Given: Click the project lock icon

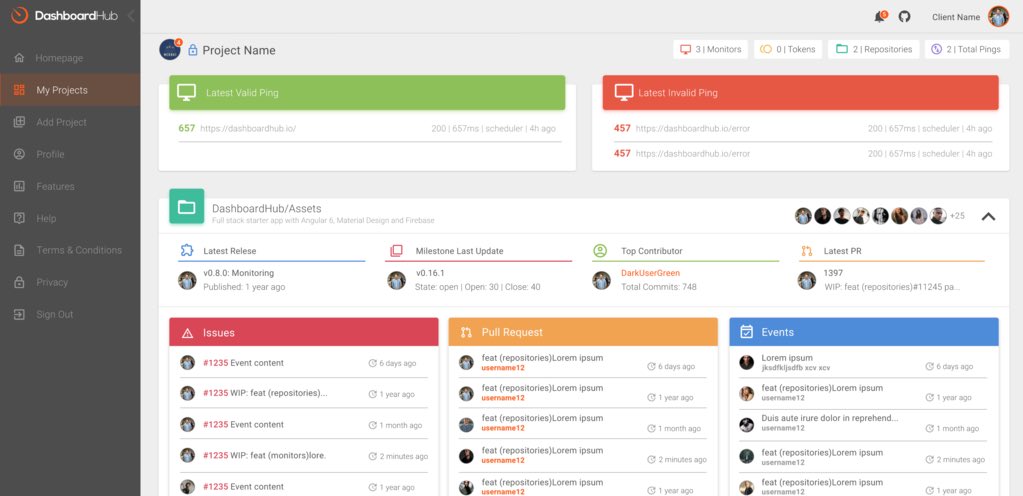Looking at the screenshot, I should point(192,50).
